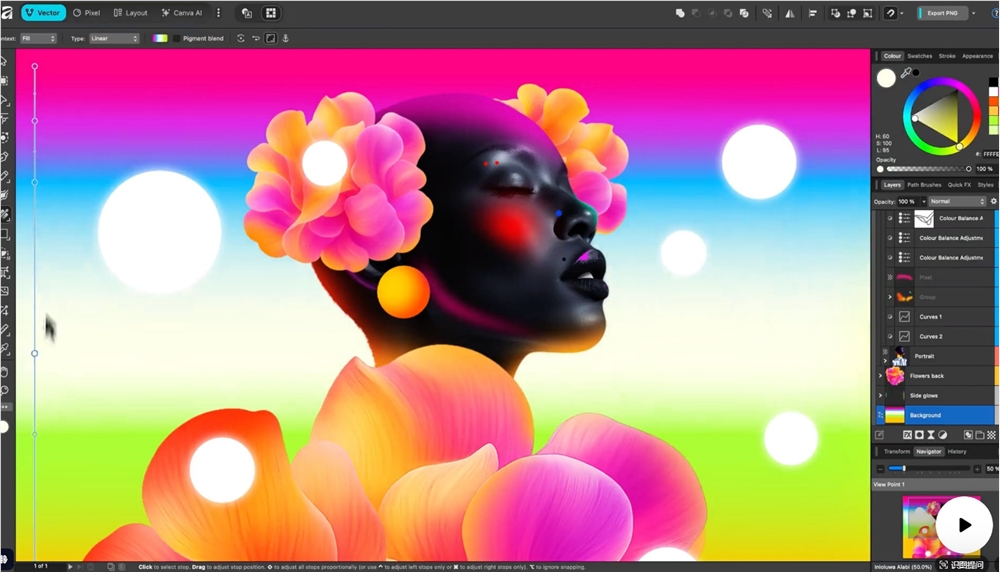The height and width of the screenshot is (572, 1000).
Task: Click the reverse gradient icon
Action: 256,38
